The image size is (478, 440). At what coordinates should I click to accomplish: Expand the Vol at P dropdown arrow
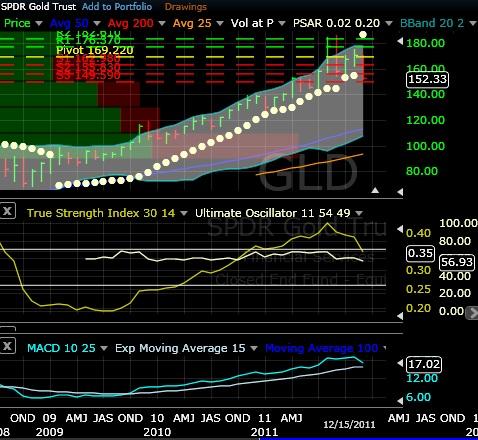[282, 23]
